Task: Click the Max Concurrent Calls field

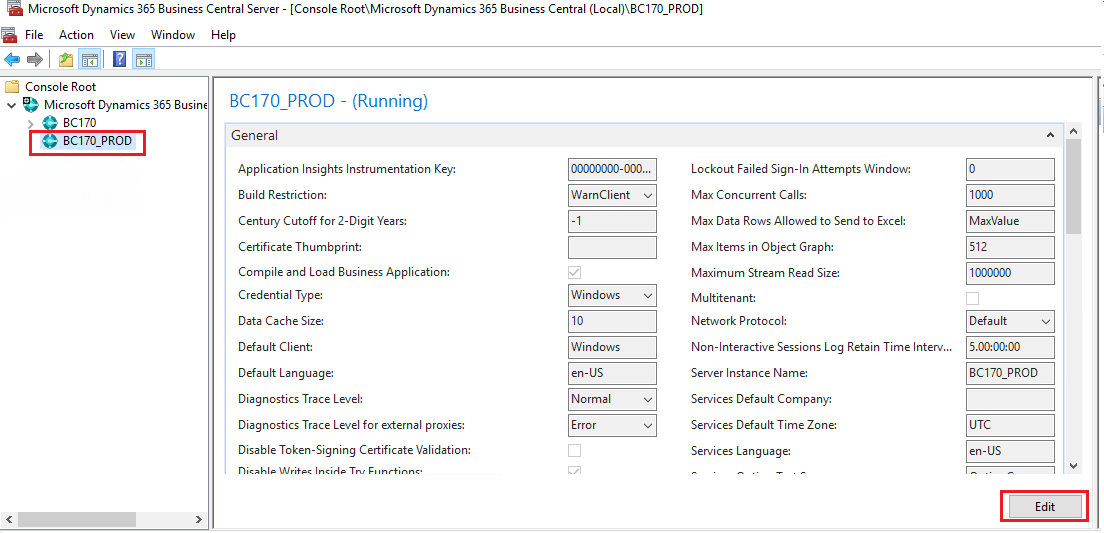Action: 1010,195
